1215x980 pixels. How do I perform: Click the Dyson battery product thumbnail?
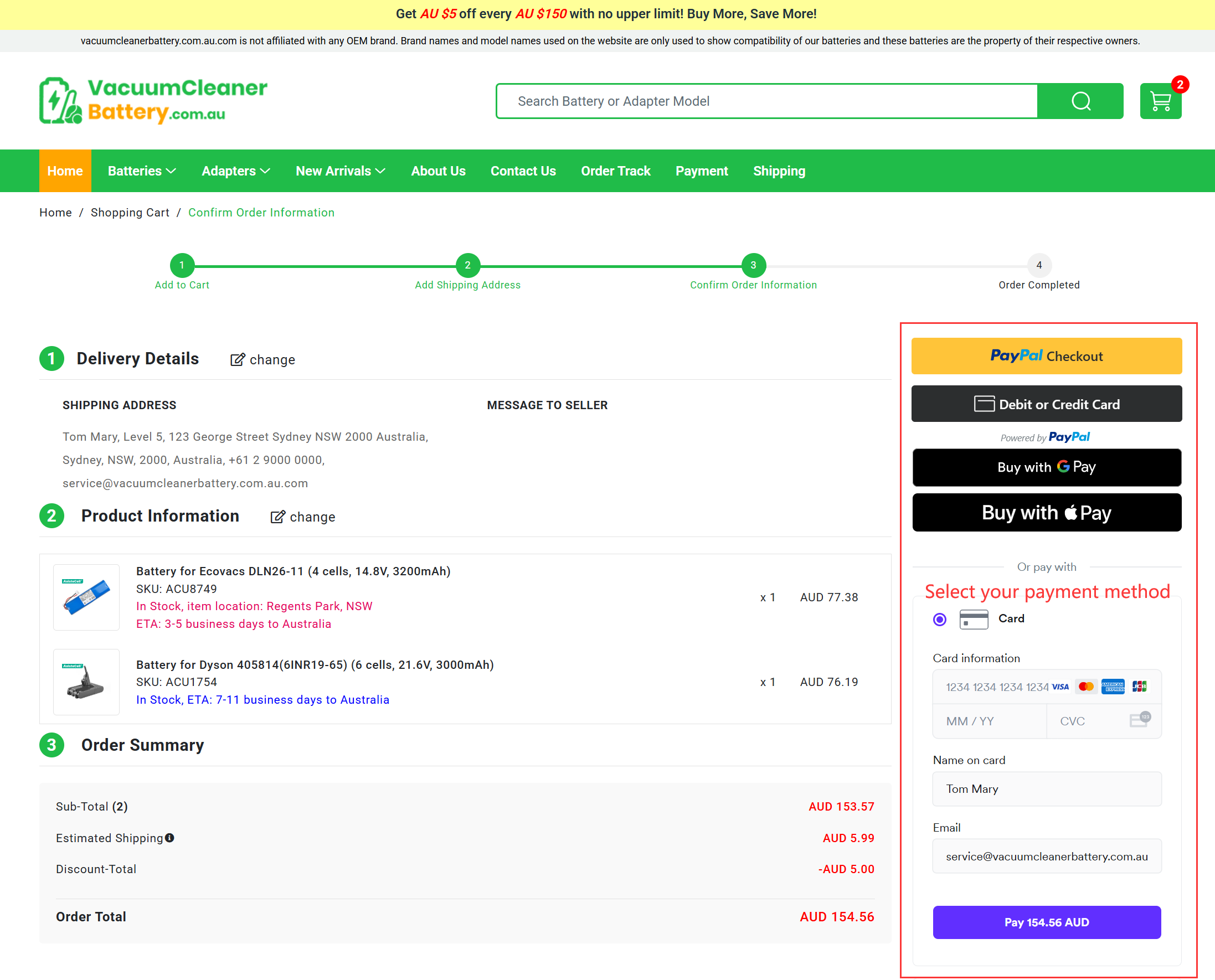[x=86, y=682]
